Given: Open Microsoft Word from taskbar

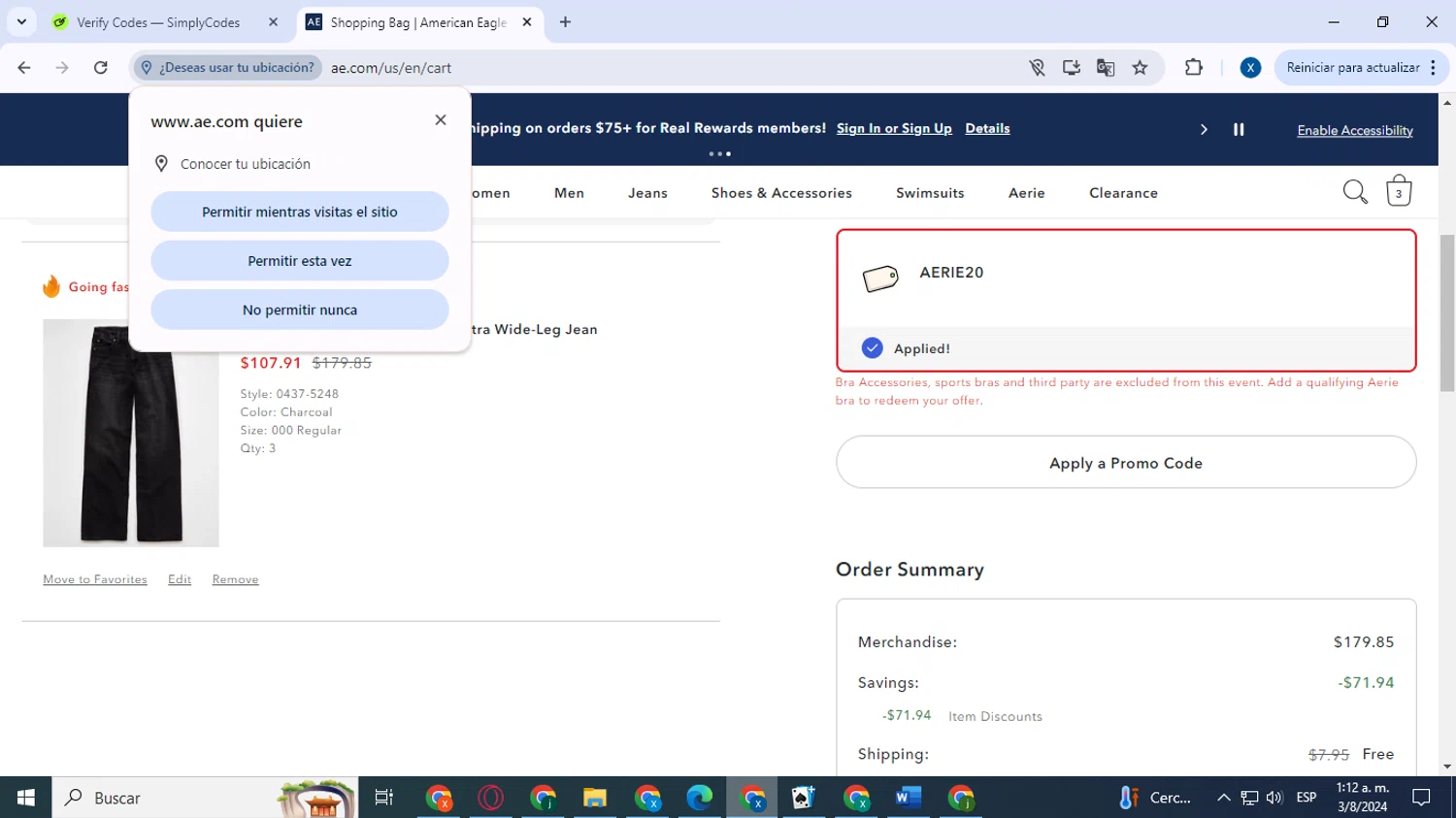Looking at the screenshot, I should tap(908, 798).
